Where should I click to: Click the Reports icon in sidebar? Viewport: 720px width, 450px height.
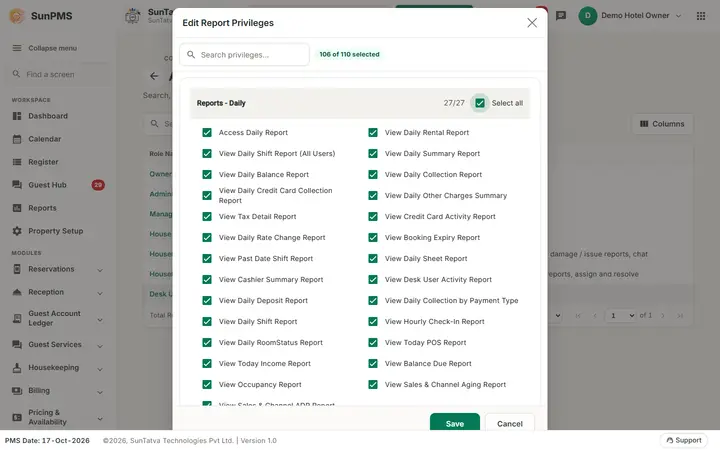coord(17,208)
